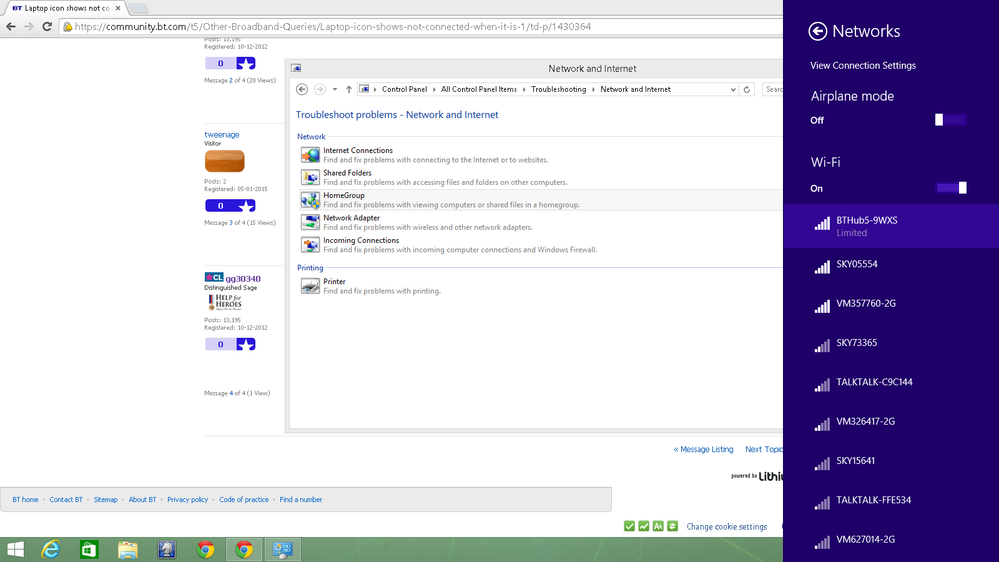Open Incoming Connections troubleshooter
The image size is (999, 562).
(361, 240)
